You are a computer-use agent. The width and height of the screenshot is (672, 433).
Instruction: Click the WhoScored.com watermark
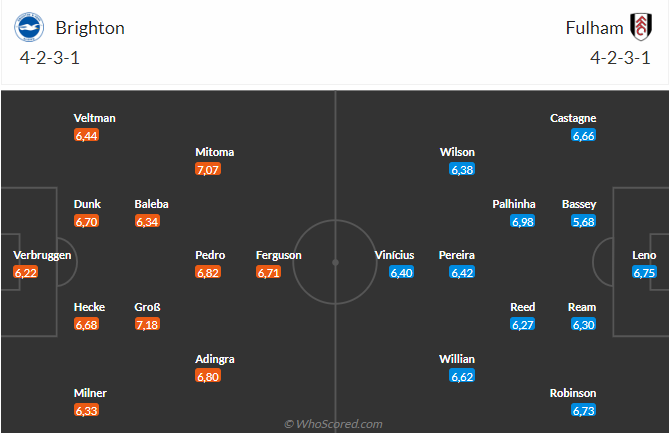(x=334, y=424)
